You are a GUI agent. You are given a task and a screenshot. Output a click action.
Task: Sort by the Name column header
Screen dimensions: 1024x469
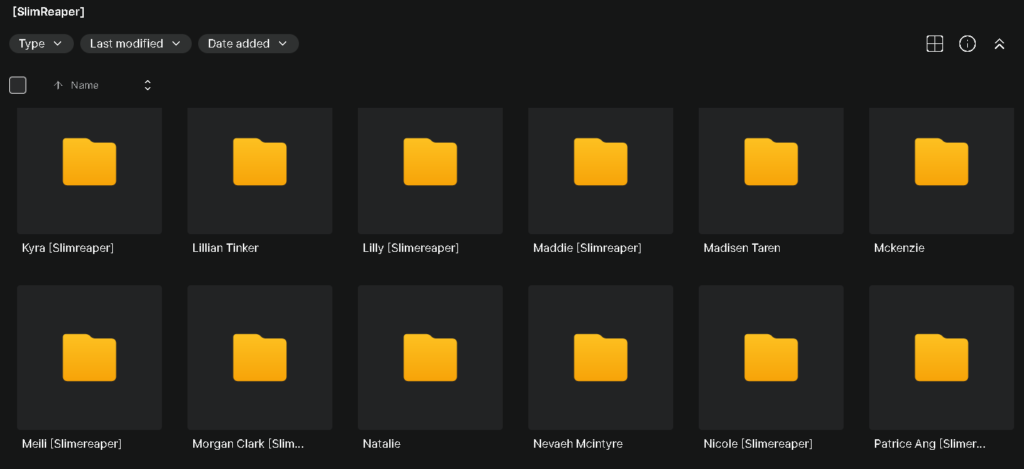pyautogui.click(x=85, y=85)
